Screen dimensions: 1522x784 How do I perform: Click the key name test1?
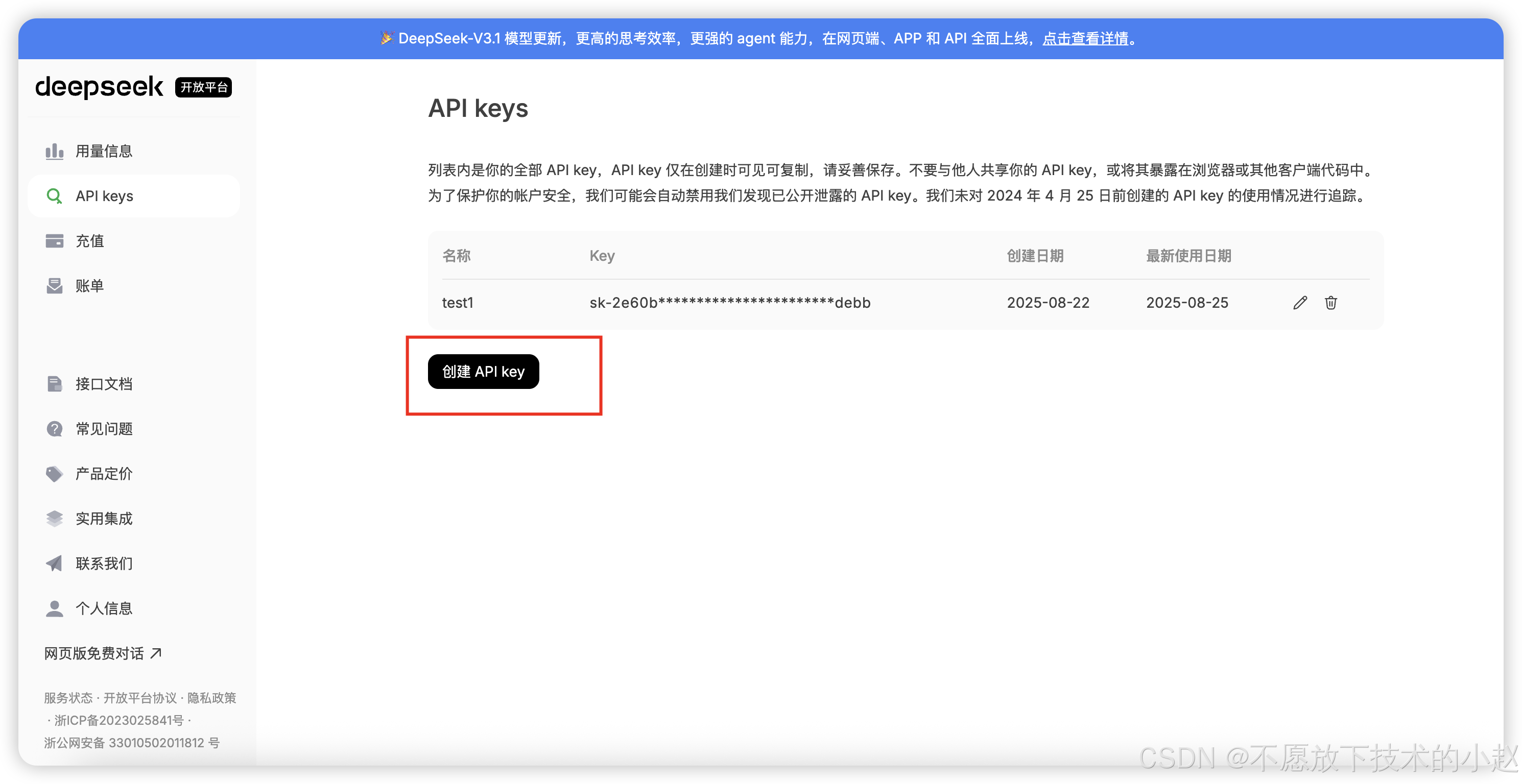pos(458,303)
